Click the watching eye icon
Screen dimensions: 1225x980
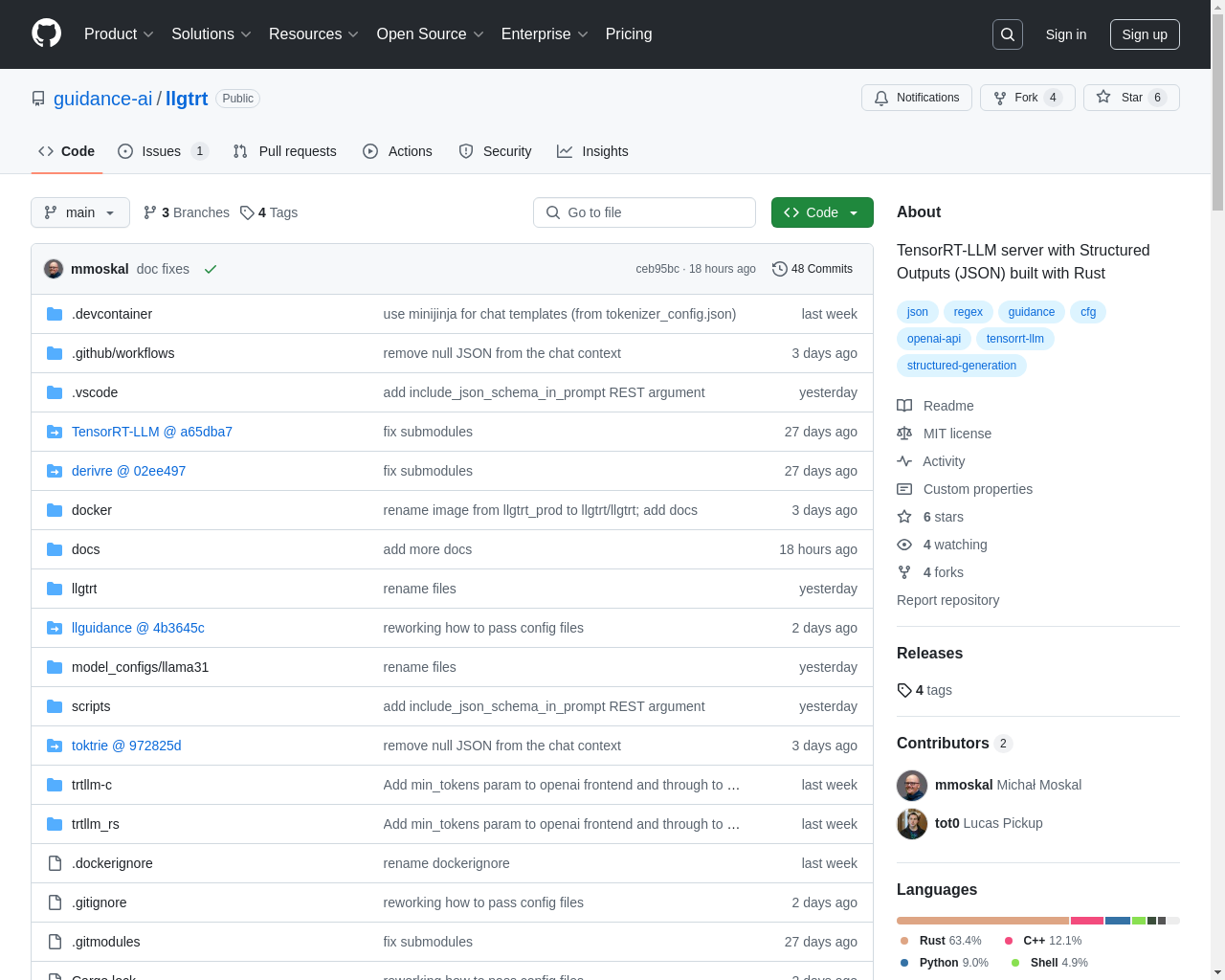[x=904, y=545]
